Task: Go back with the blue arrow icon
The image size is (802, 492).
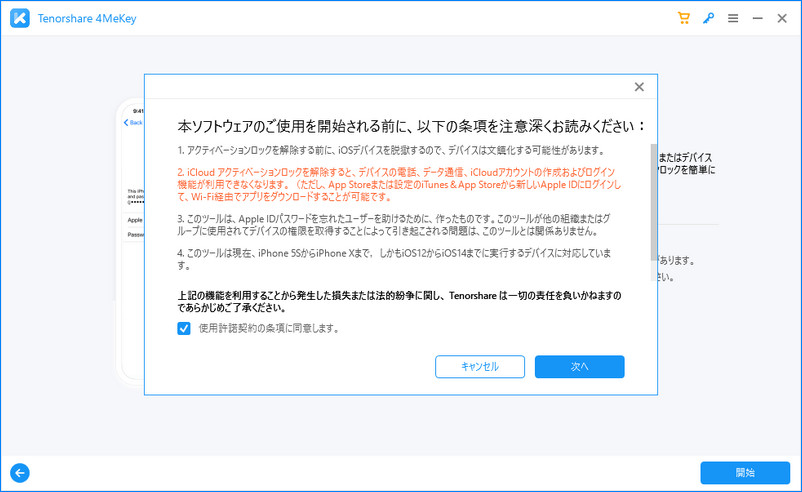Action: point(20,473)
